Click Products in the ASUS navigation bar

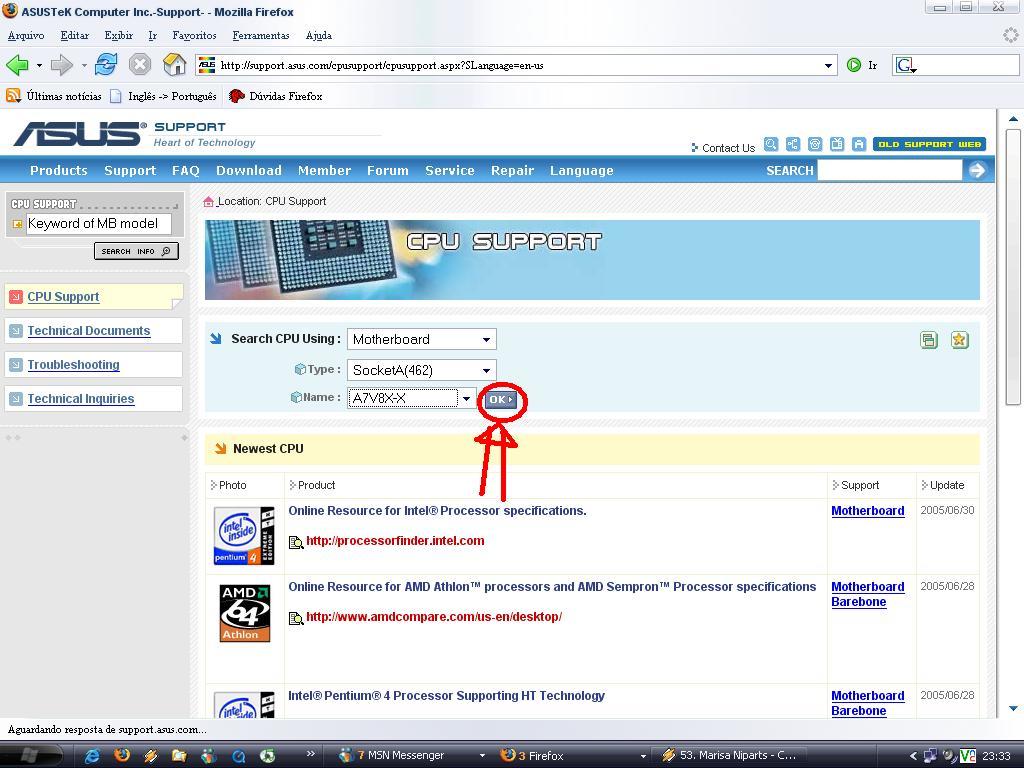coord(59,170)
